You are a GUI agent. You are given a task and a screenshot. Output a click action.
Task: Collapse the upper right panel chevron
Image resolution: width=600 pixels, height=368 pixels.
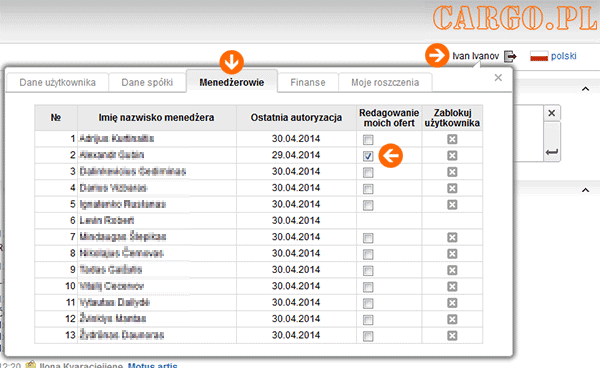585,89
